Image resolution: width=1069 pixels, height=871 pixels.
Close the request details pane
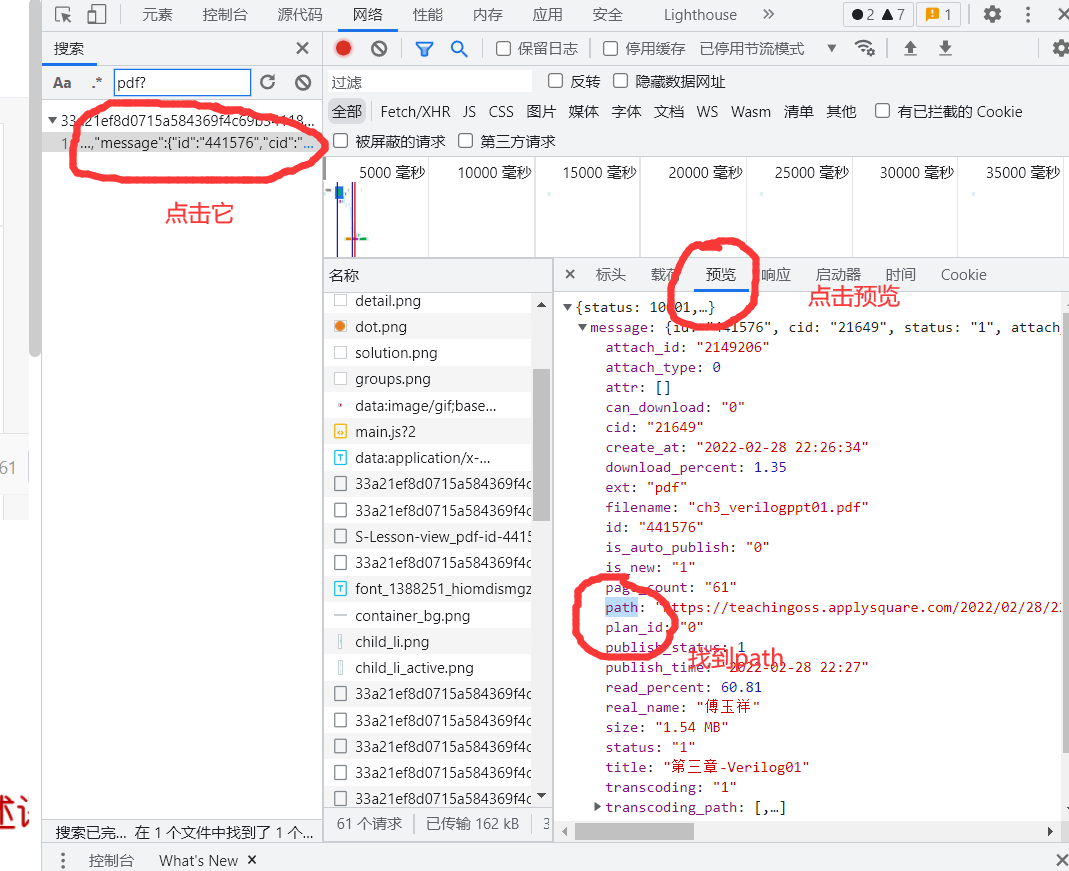[570, 274]
